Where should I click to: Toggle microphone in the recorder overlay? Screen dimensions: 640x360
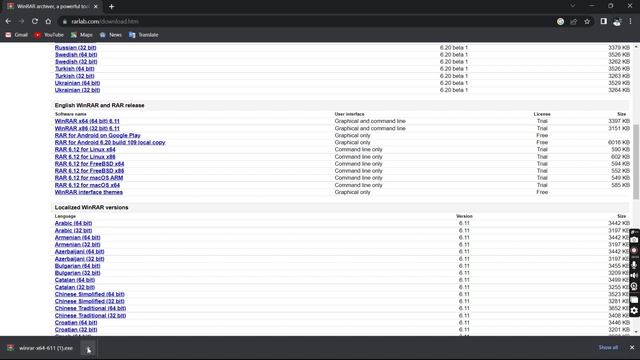tap(634, 264)
